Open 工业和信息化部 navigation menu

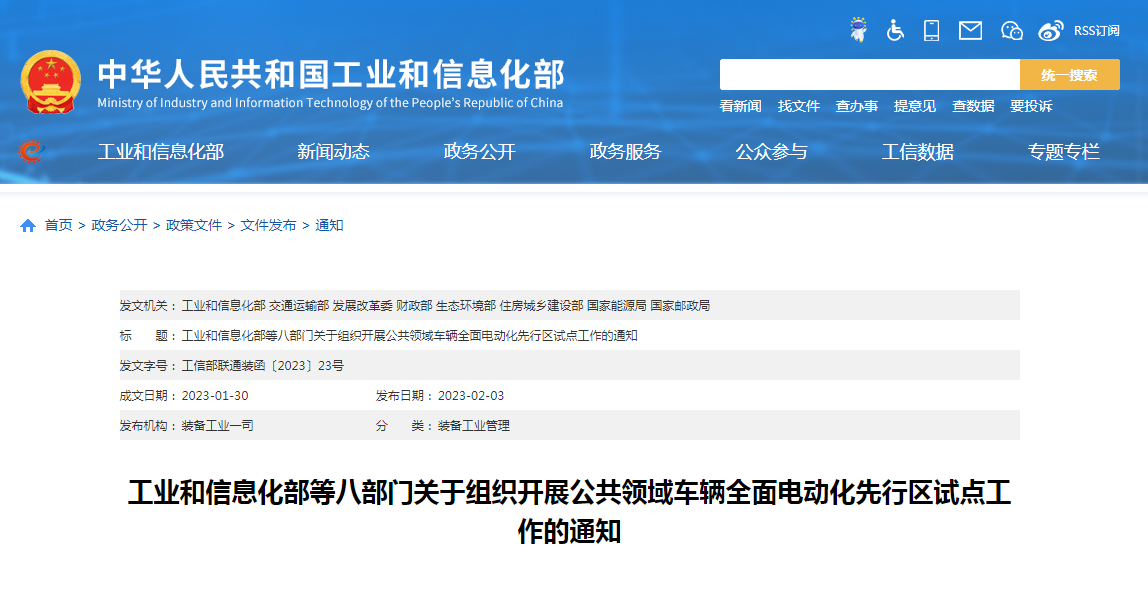coord(161,151)
